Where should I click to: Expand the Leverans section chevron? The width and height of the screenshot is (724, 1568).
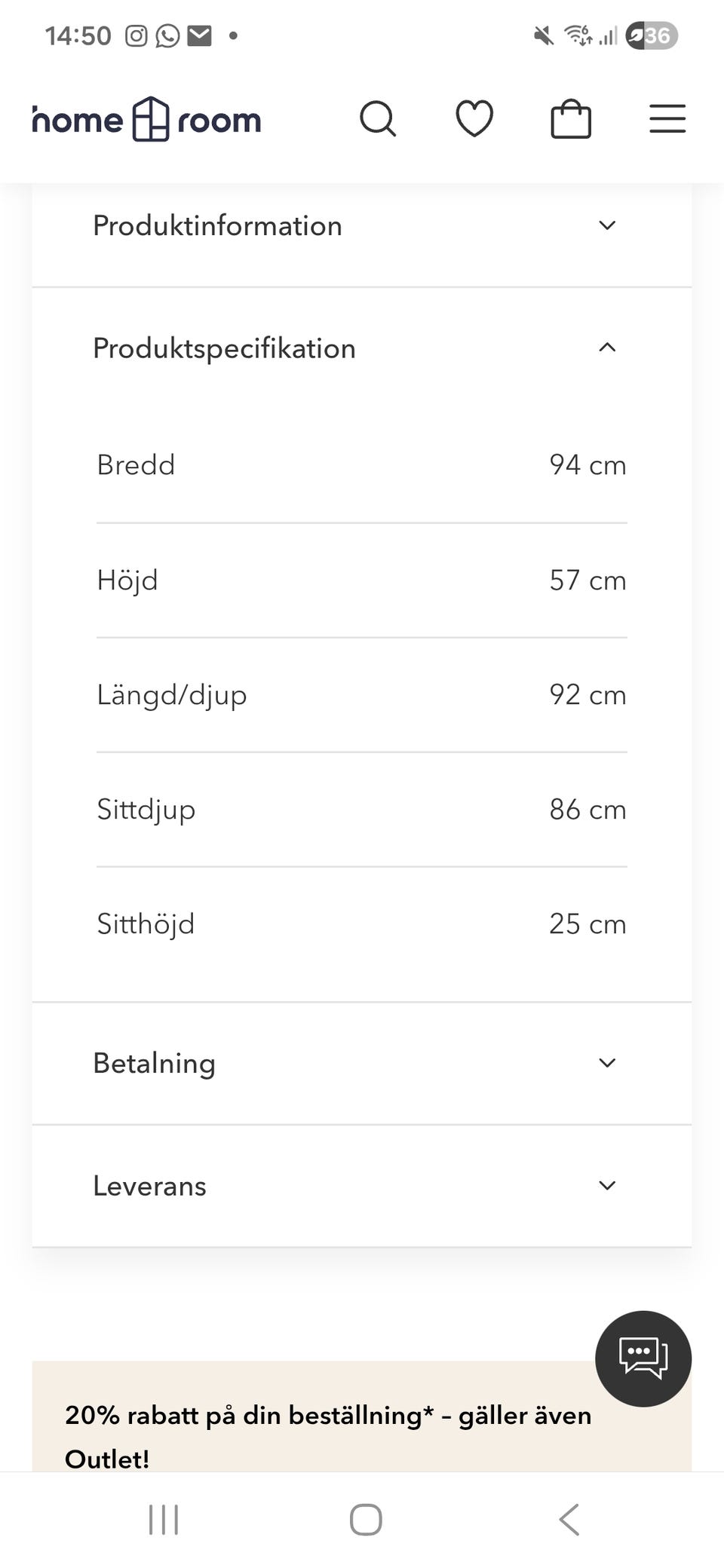coord(607,1186)
